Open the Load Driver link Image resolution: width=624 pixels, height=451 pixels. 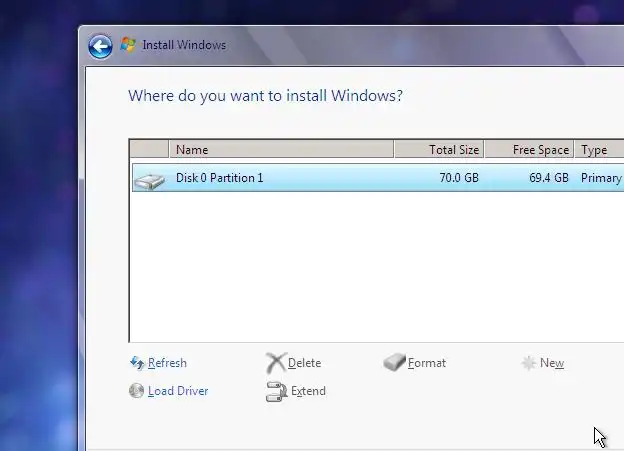click(x=178, y=391)
